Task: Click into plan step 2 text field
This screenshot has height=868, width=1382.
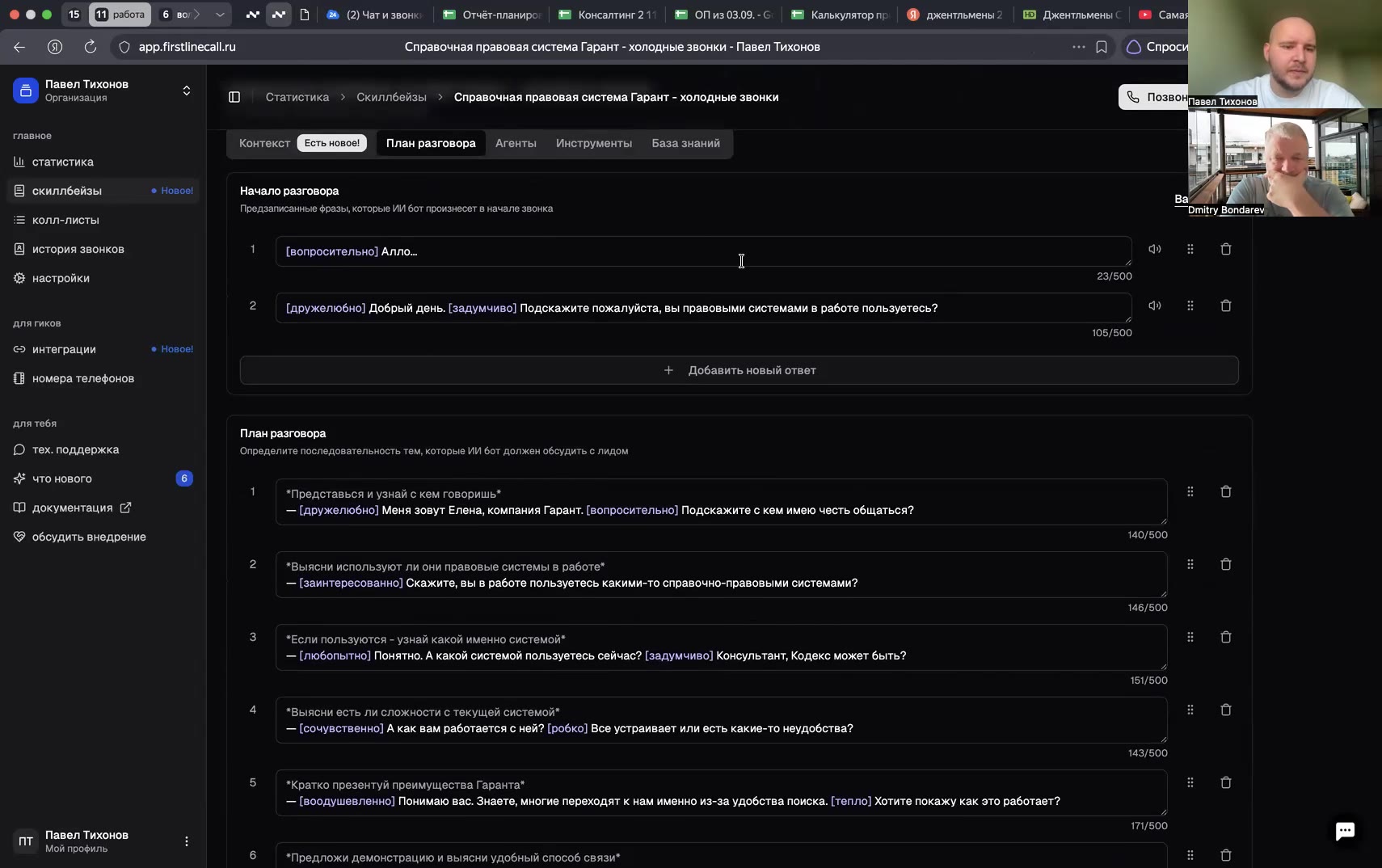Action: click(721, 575)
